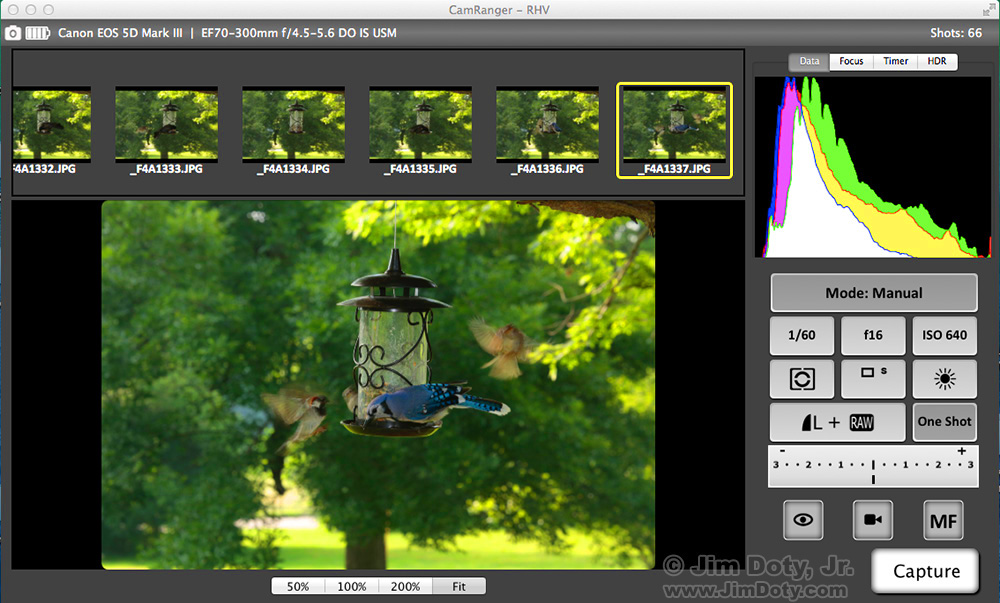Toggle live view with the eye icon
This screenshot has width=1000, height=603.
pos(801,520)
